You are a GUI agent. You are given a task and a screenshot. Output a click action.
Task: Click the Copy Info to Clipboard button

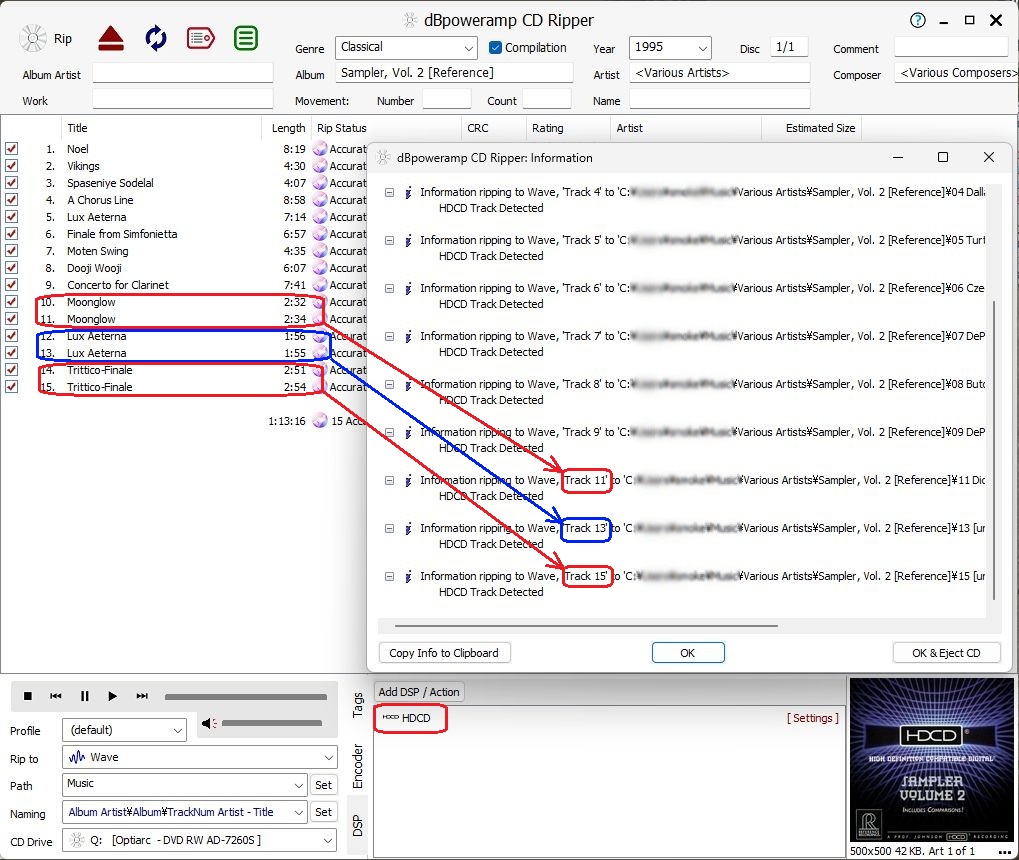click(444, 653)
